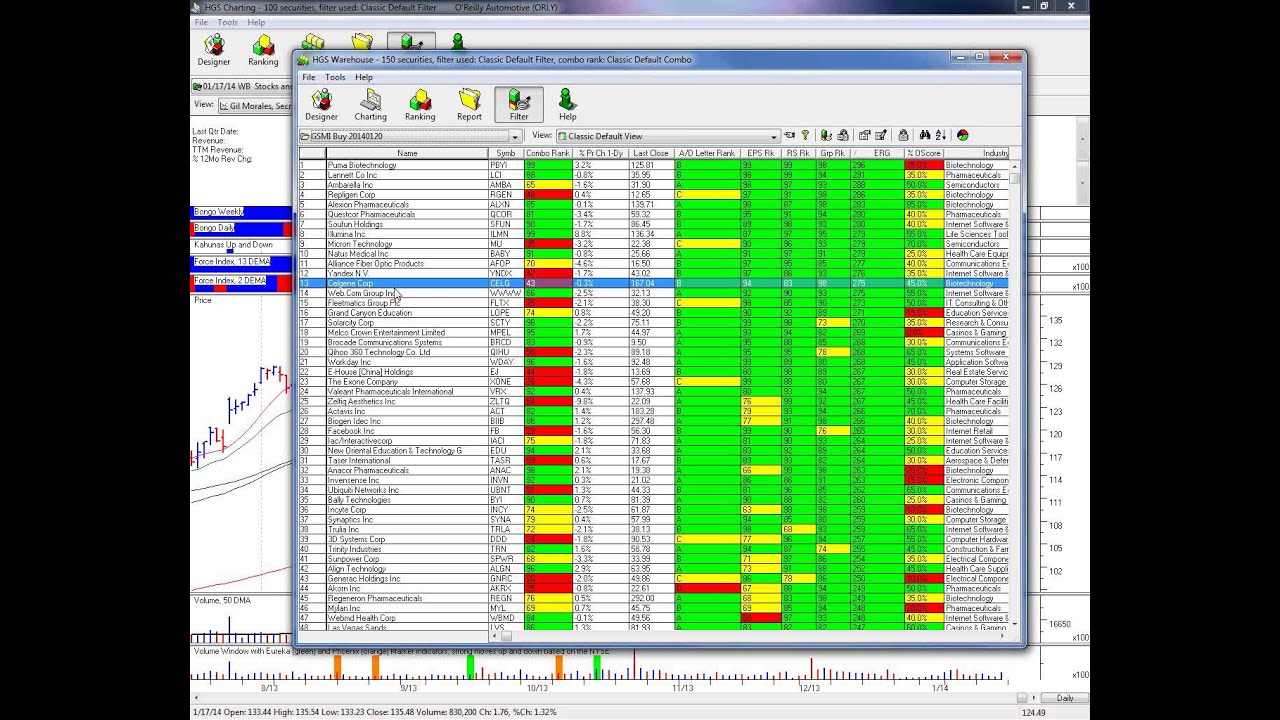Click the SCTY symbol cell
Image resolution: width=1280 pixels, height=720 pixels.
point(506,323)
